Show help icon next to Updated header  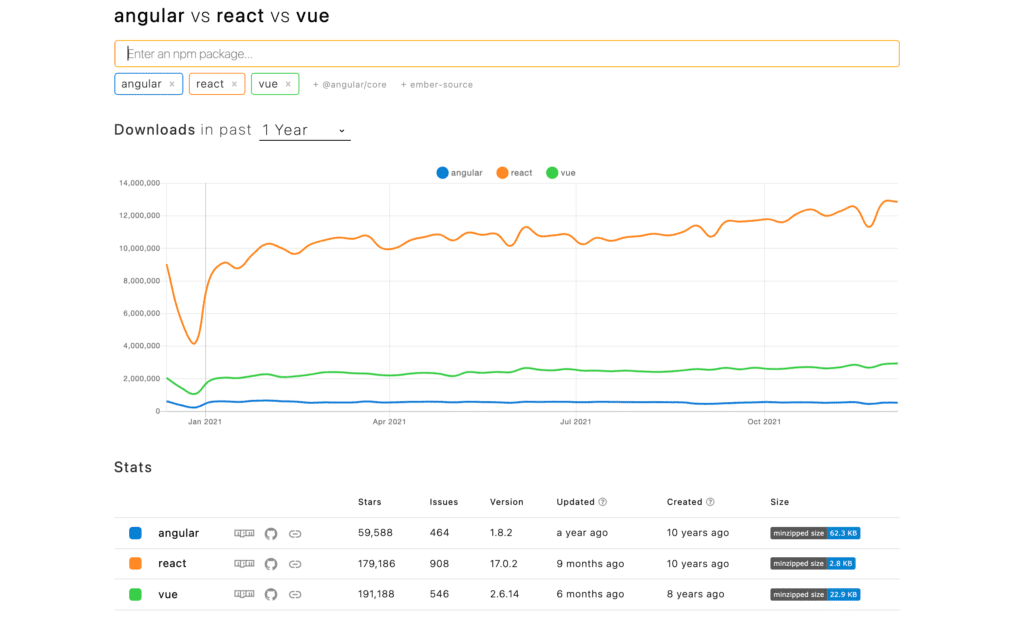pyautogui.click(x=603, y=502)
